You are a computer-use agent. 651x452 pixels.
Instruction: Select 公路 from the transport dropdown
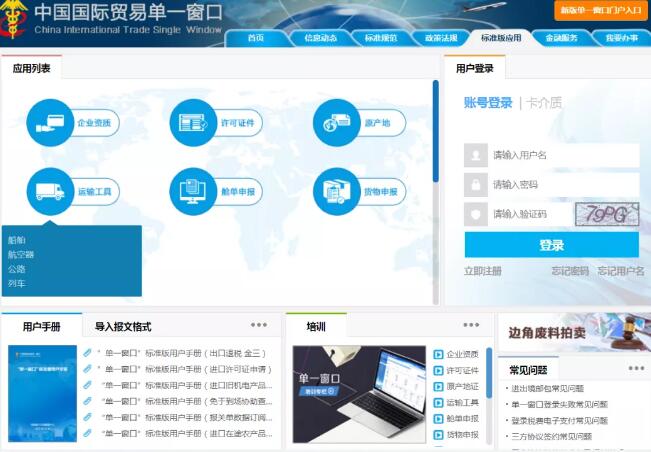(x=17, y=269)
